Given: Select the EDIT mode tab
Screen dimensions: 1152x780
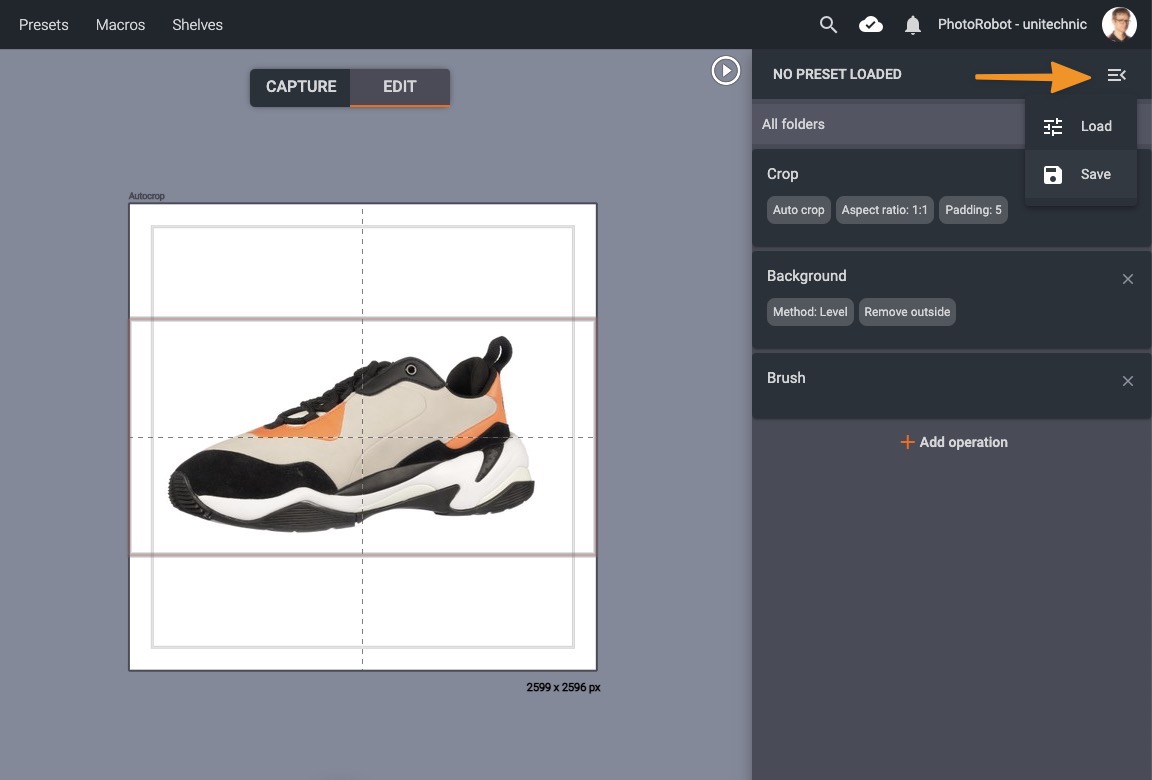Looking at the screenshot, I should click(x=399, y=87).
